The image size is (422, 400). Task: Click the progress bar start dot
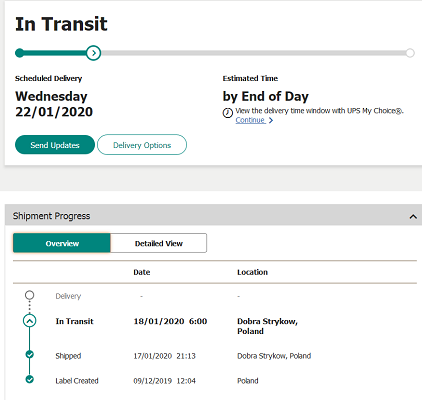click(x=20, y=53)
